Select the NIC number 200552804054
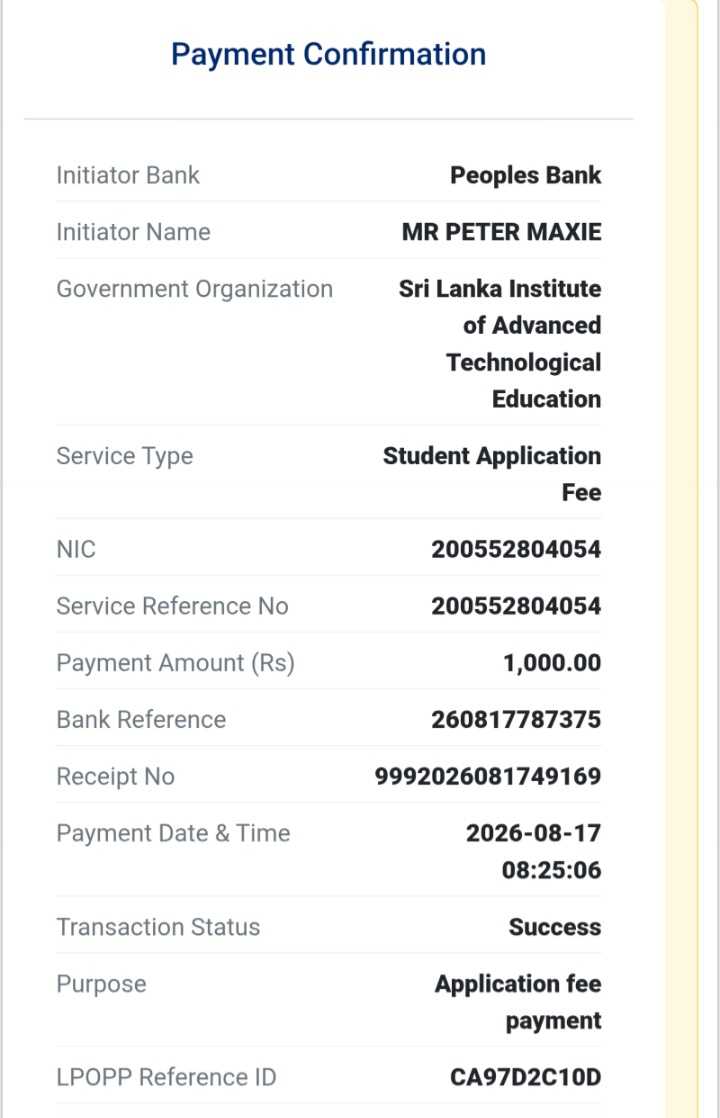The width and height of the screenshot is (720, 1118). (516, 549)
